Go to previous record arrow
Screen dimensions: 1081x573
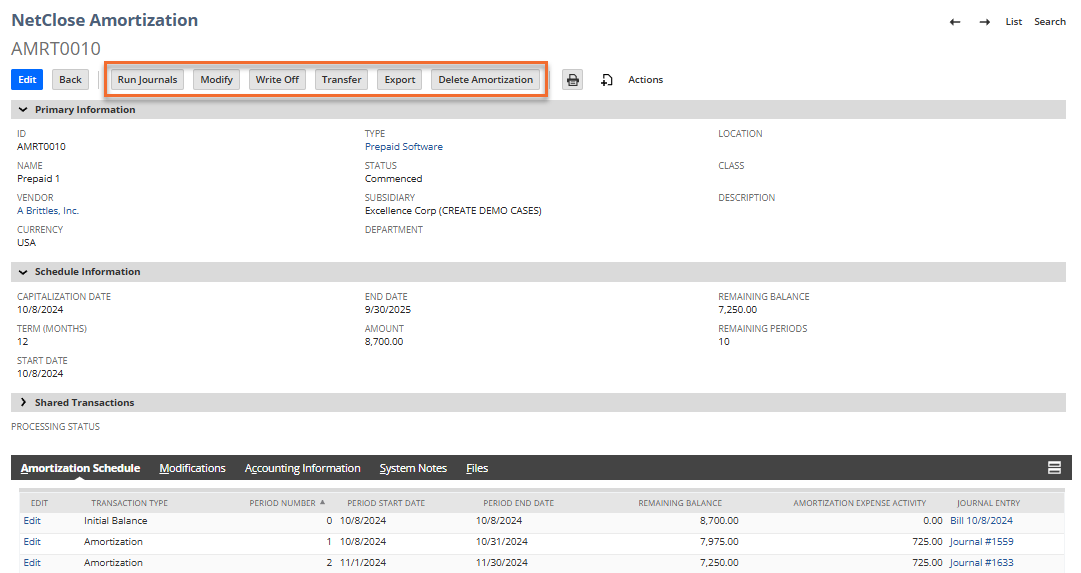pyautogui.click(x=955, y=22)
